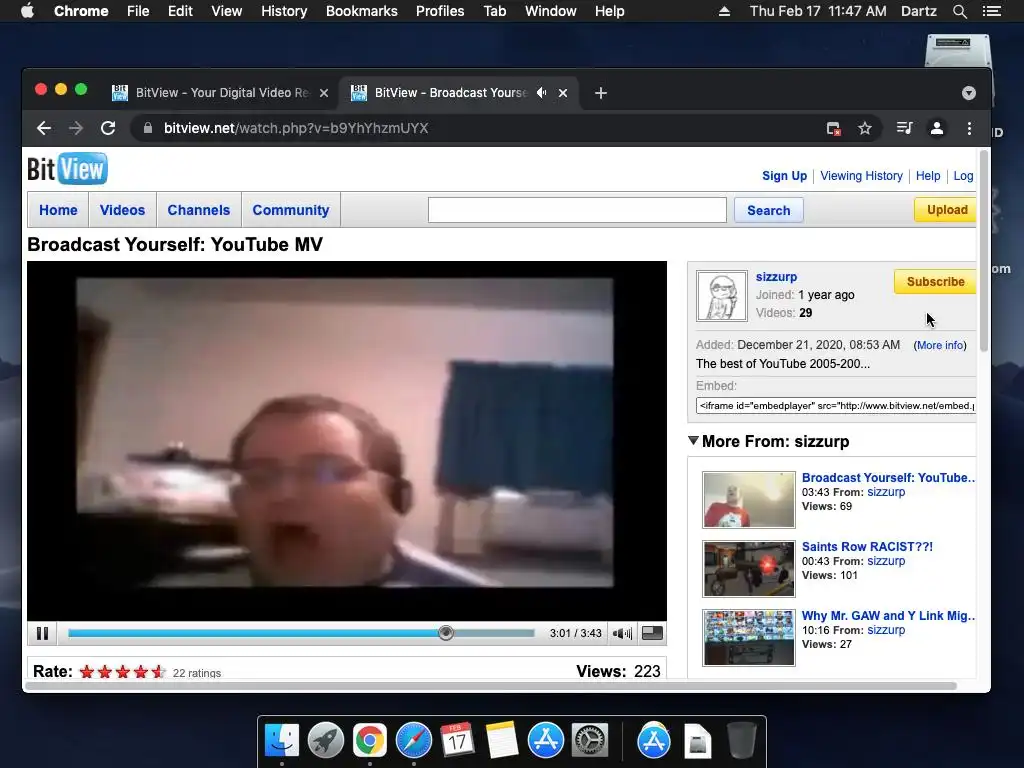Switch to the BitView - Your Digital Video tab
Viewport: 1024px width, 768px height.
(222, 93)
